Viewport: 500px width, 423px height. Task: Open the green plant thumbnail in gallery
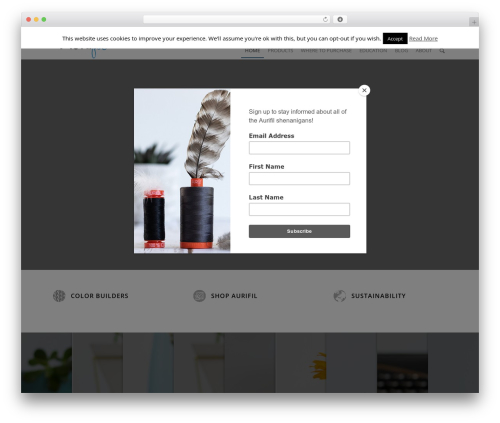[x=46, y=363]
